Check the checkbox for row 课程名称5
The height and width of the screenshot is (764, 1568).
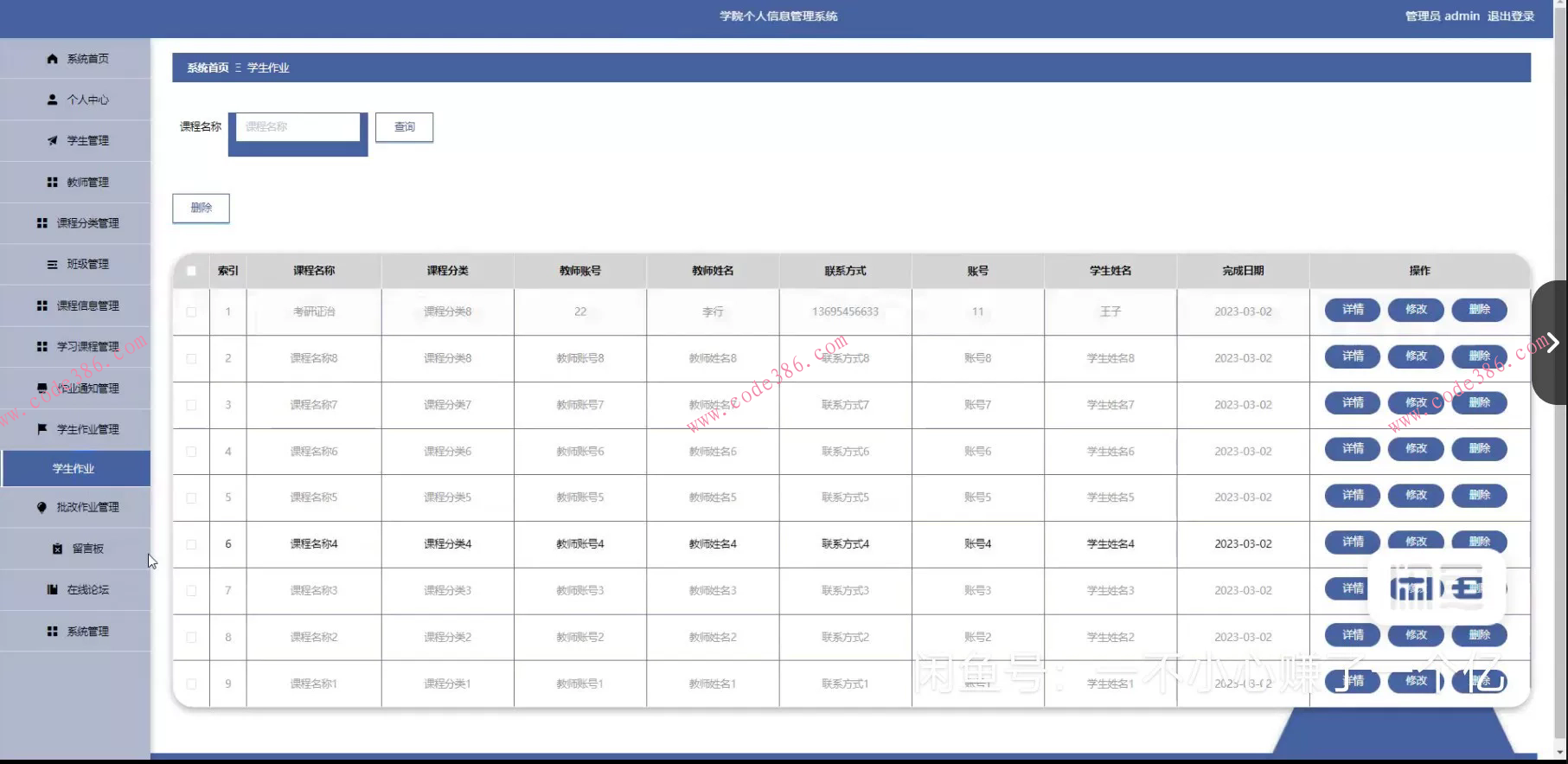click(x=191, y=498)
